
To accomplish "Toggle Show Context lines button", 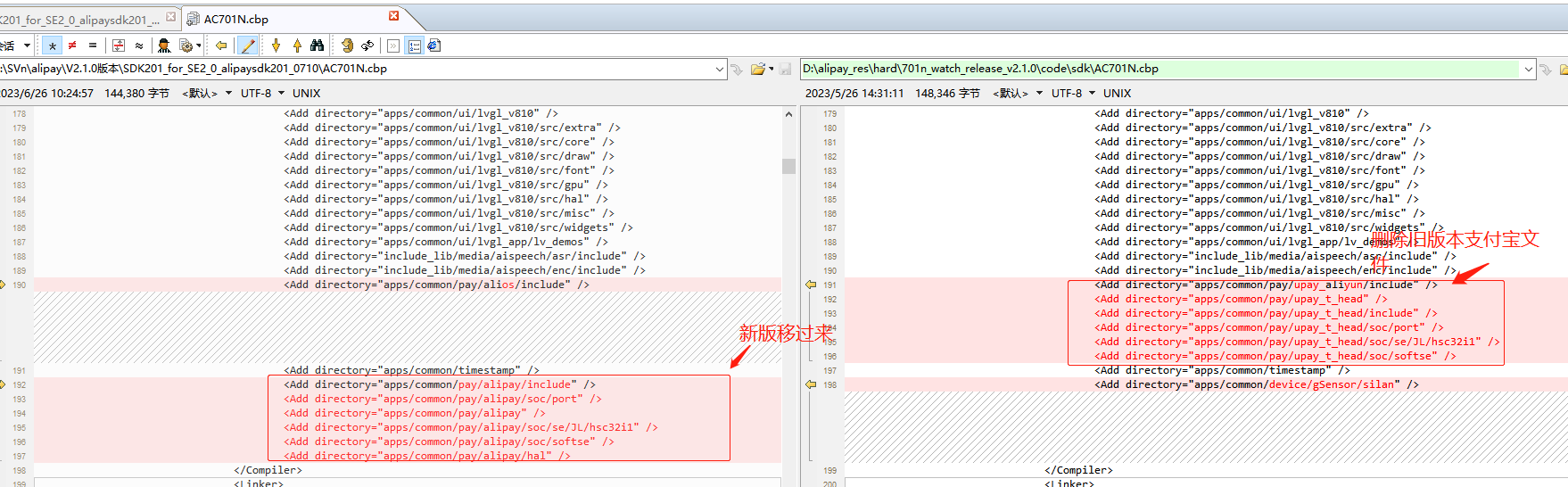I will 119,45.
